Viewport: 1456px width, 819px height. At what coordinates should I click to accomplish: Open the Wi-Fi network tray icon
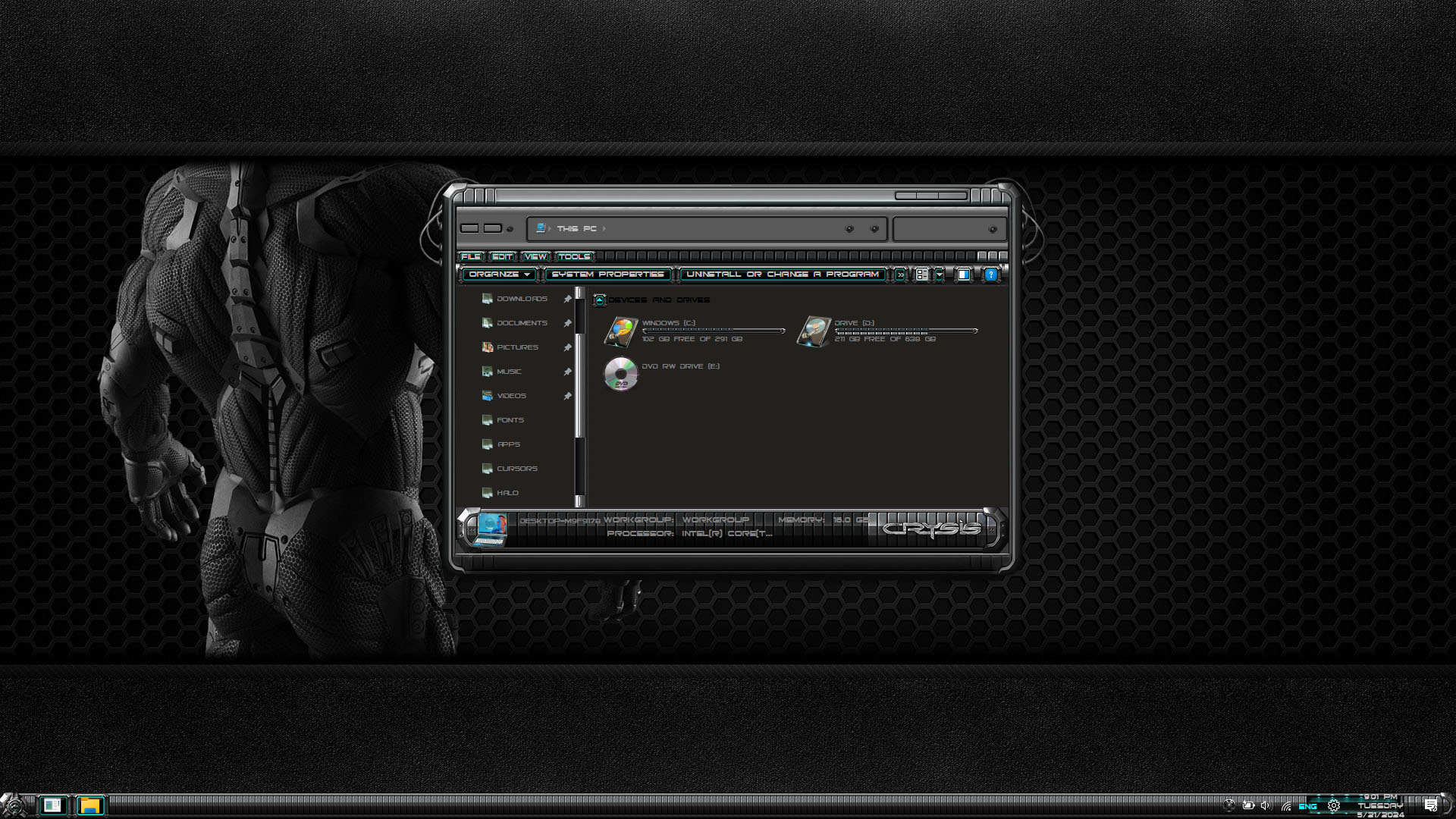[x=1286, y=806]
